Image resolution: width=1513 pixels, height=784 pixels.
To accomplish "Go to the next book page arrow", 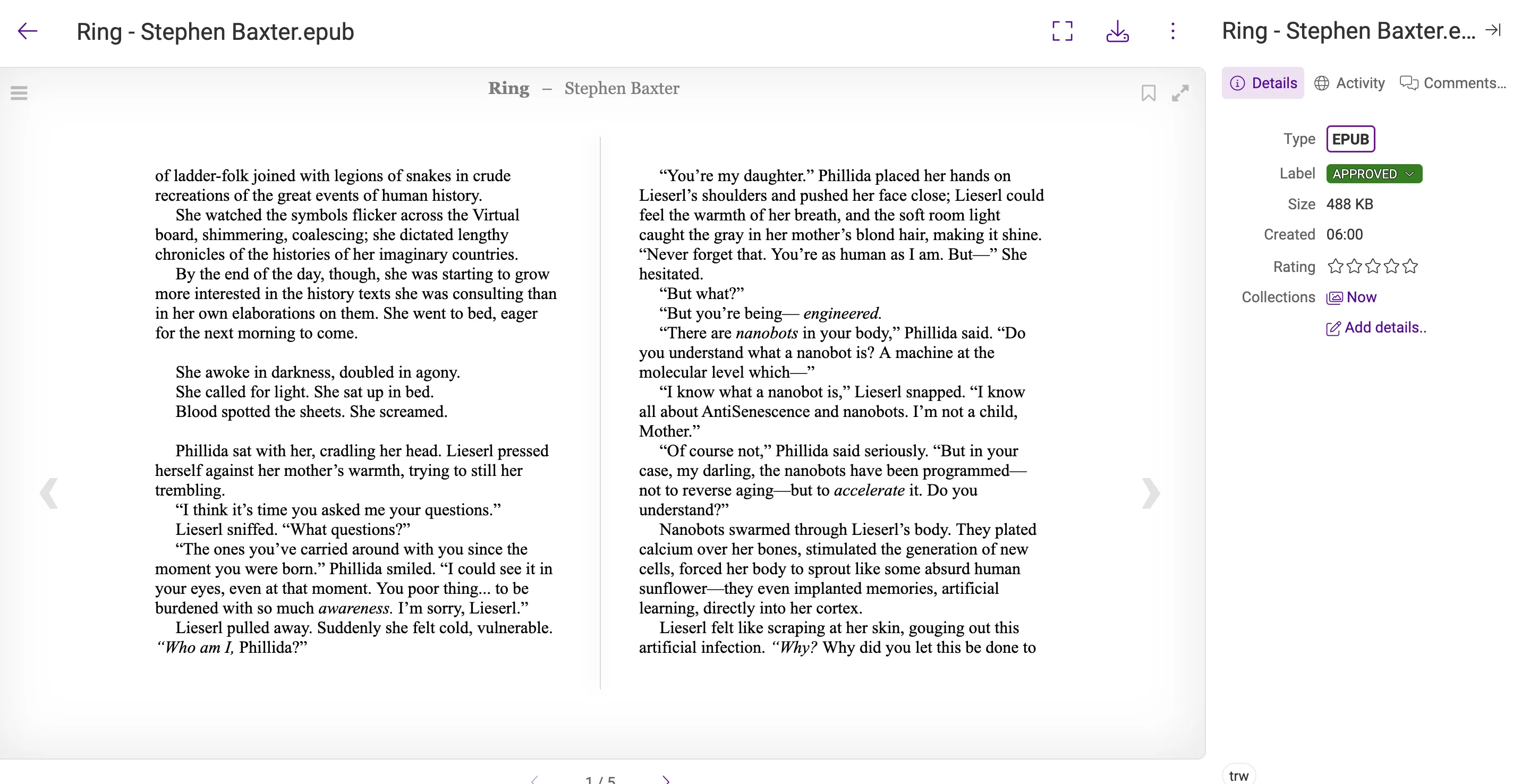I will coord(1150,493).
